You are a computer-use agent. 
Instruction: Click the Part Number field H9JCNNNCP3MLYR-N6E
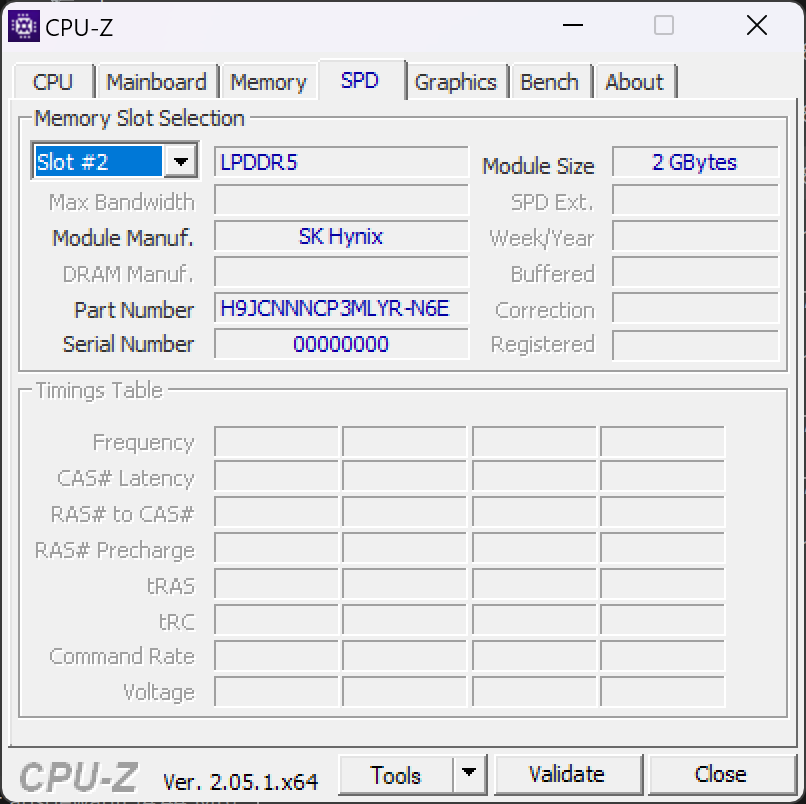coord(341,308)
